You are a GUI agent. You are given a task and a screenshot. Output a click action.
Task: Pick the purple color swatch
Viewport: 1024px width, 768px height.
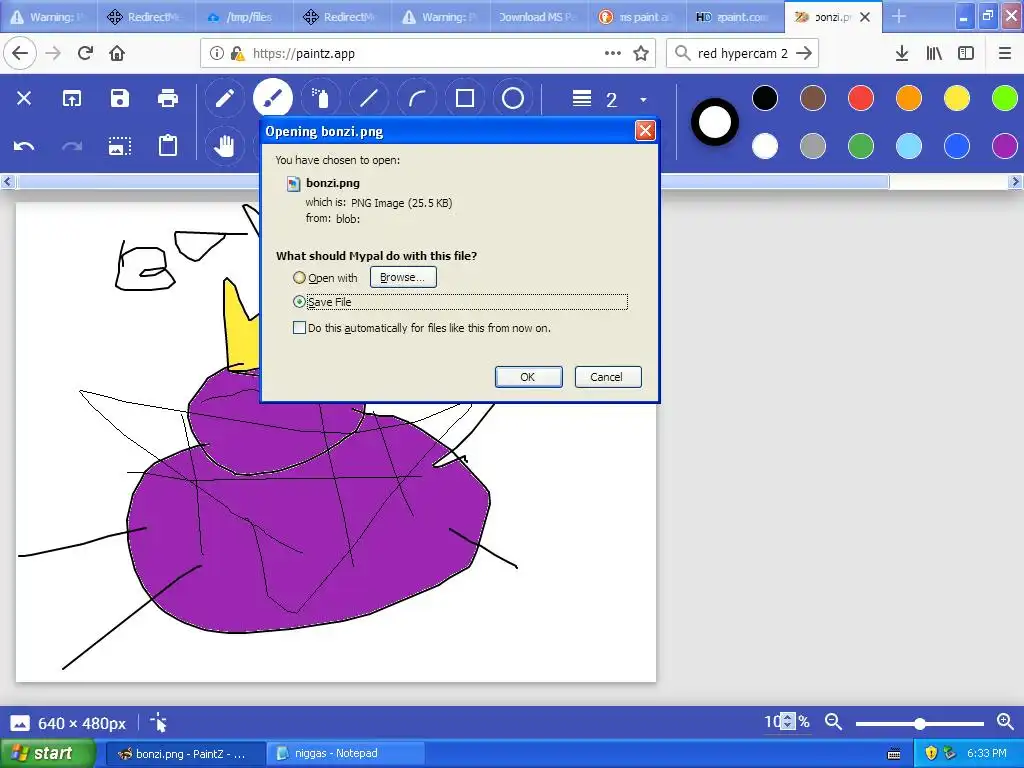(1005, 146)
